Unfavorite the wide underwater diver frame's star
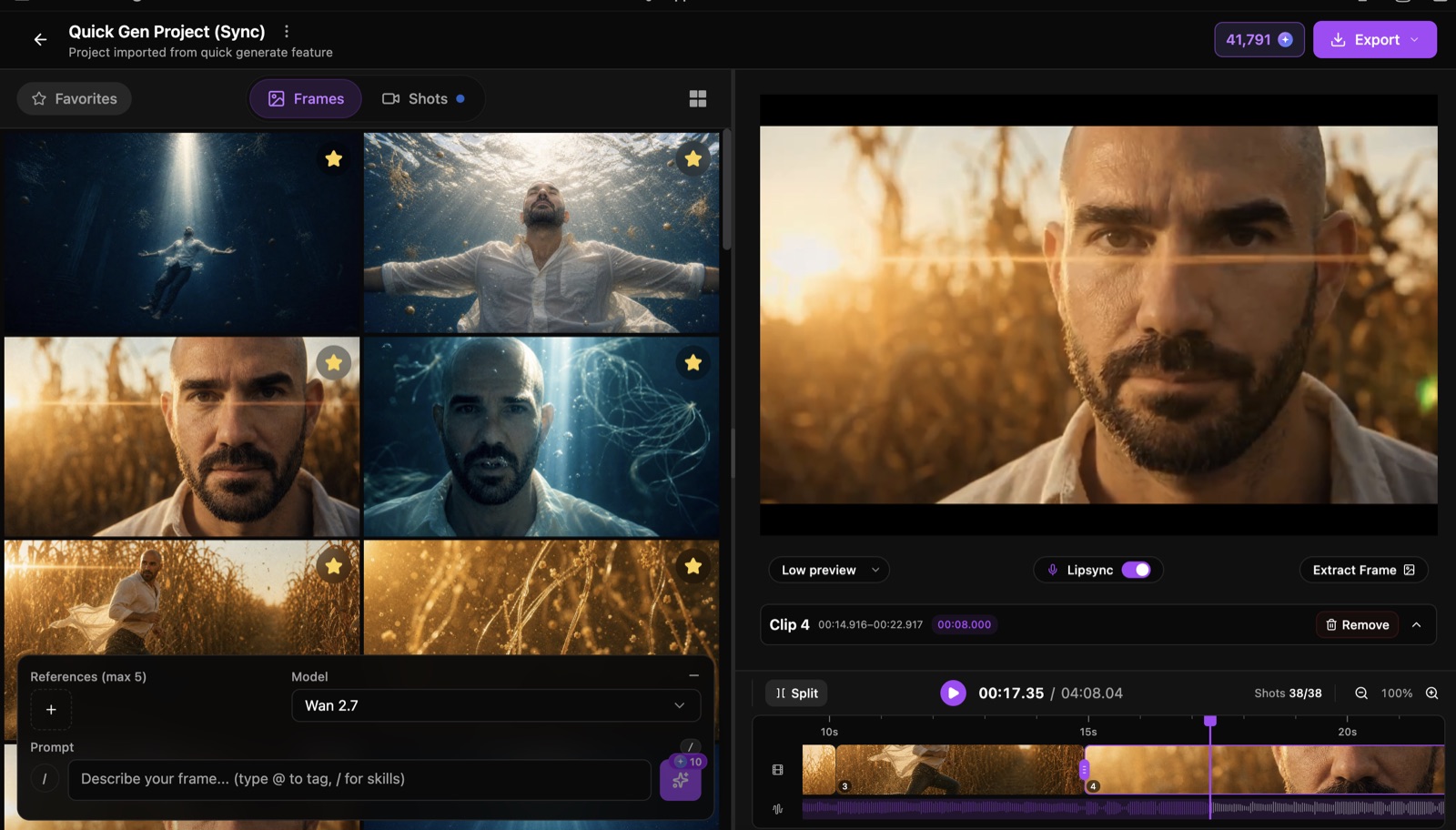Viewport: 1456px width, 830px height. coord(334,159)
